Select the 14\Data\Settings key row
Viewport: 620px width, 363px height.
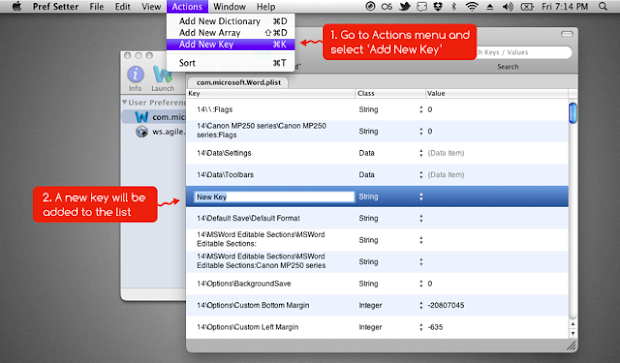coord(377,153)
